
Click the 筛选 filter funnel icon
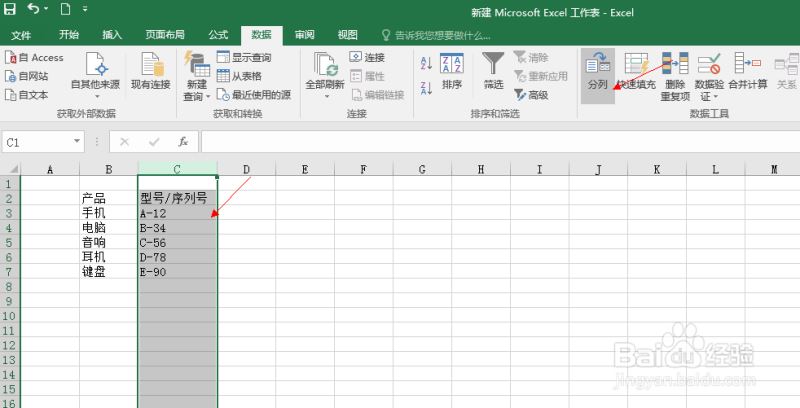pos(493,63)
